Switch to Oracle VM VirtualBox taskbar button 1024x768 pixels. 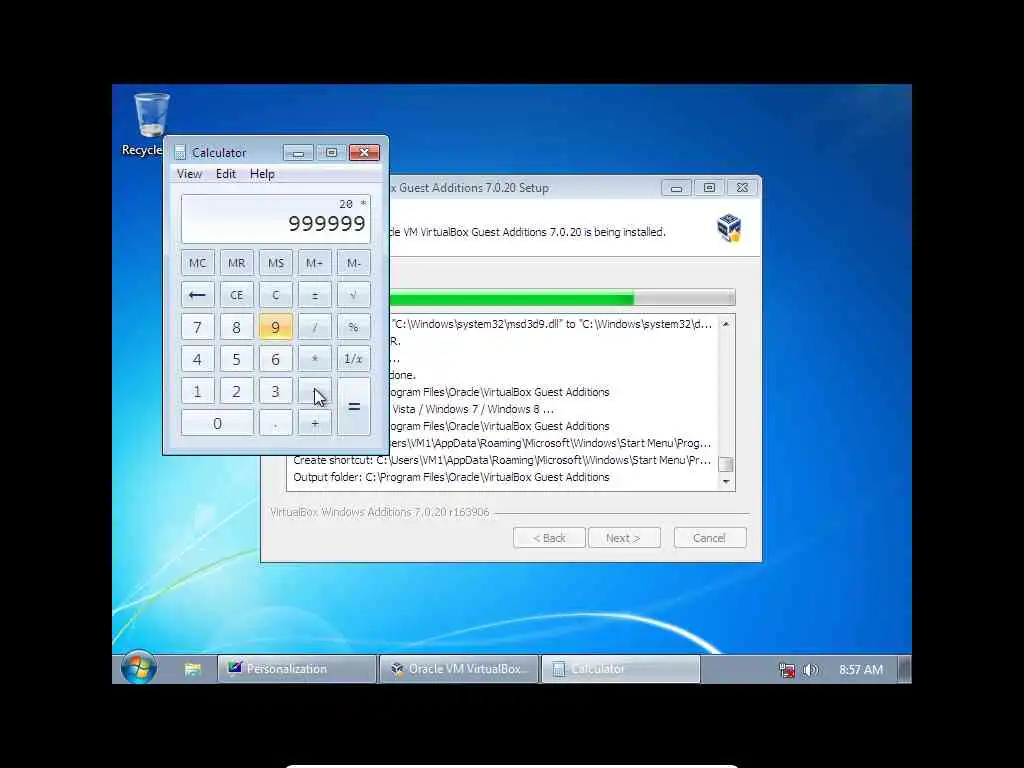[459, 669]
